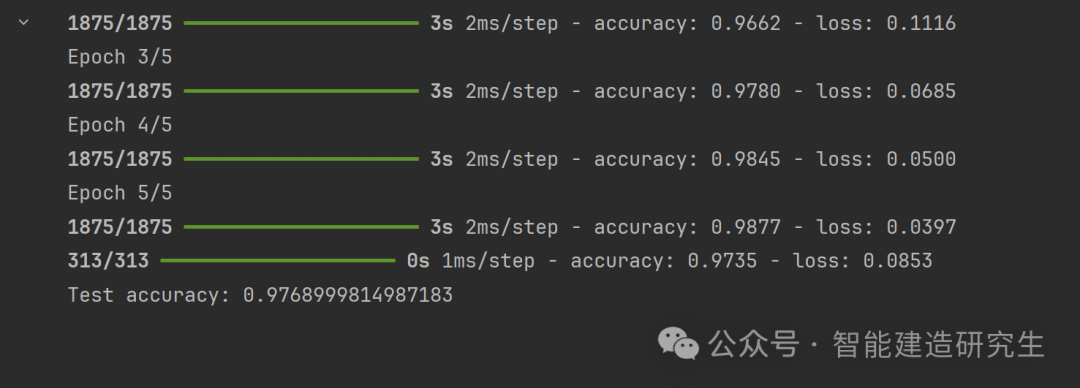Viewport: 1080px width, 388px height.
Task: Click the green progress bar beside accuracy 0.9780
Action: (x=301, y=91)
